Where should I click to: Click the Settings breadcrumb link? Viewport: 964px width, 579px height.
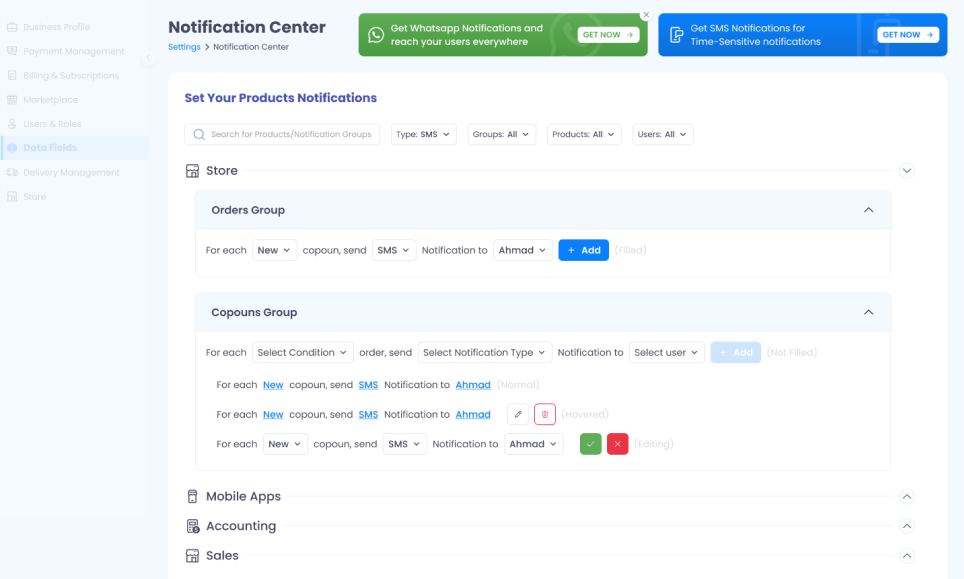click(184, 47)
